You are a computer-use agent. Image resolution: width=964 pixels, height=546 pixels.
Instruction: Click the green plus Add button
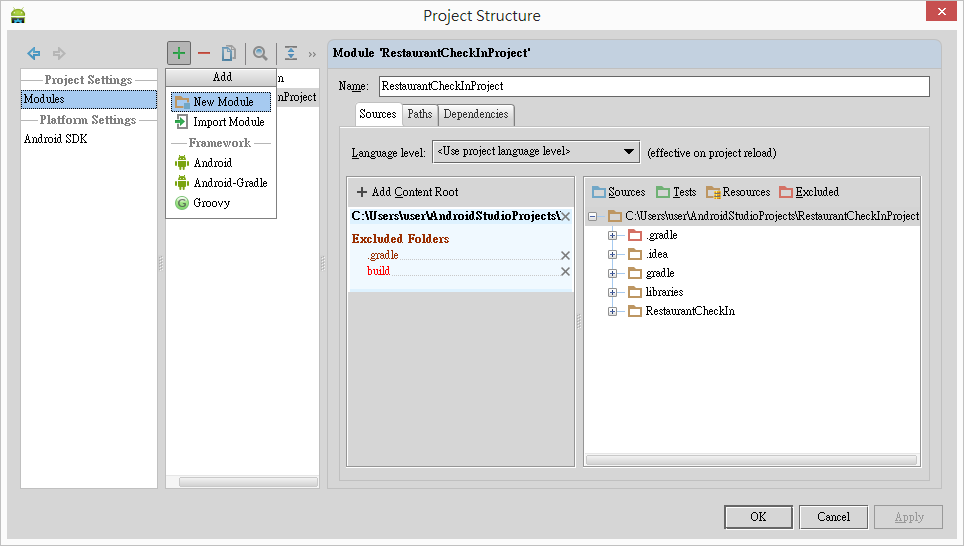tap(178, 53)
